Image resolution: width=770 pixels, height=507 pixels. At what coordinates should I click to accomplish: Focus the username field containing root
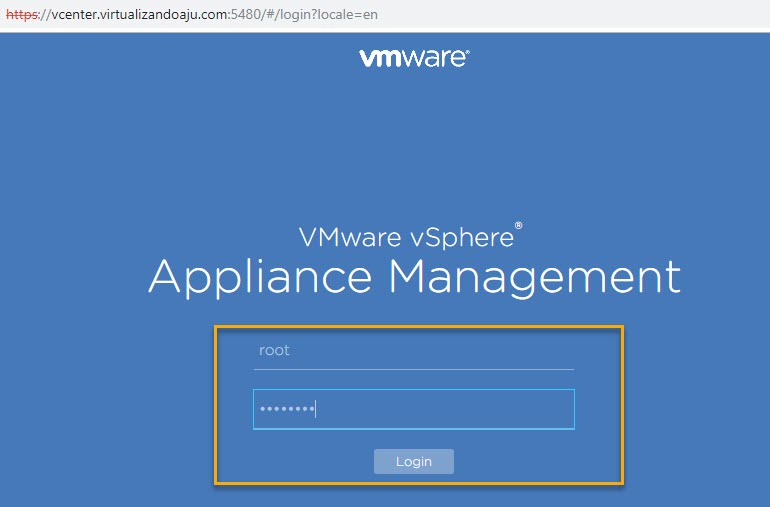click(x=413, y=351)
